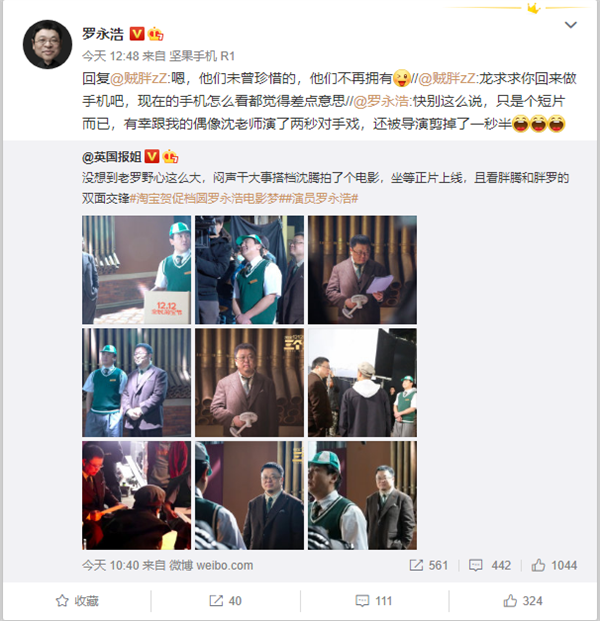Image resolution: width=600 pixels, height=621 pixels.
Task: Open the 罗永浩 username link
Action: pyautogui.click(x=103, y=34)
